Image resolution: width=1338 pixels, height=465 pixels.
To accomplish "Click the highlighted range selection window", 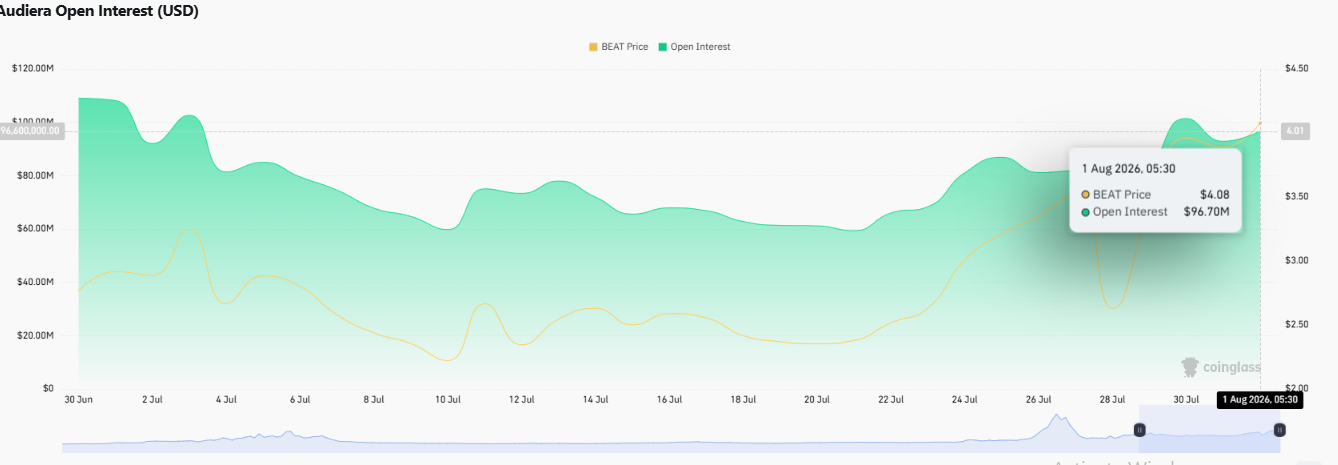I will point(1209,429).
